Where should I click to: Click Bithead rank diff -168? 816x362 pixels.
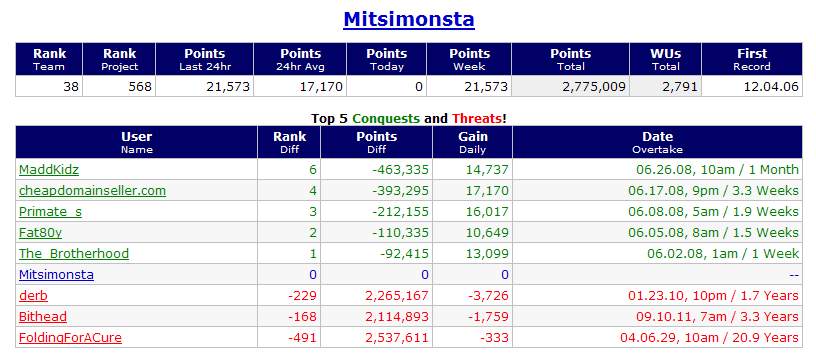pyautogui.click(x=302, y=317)
